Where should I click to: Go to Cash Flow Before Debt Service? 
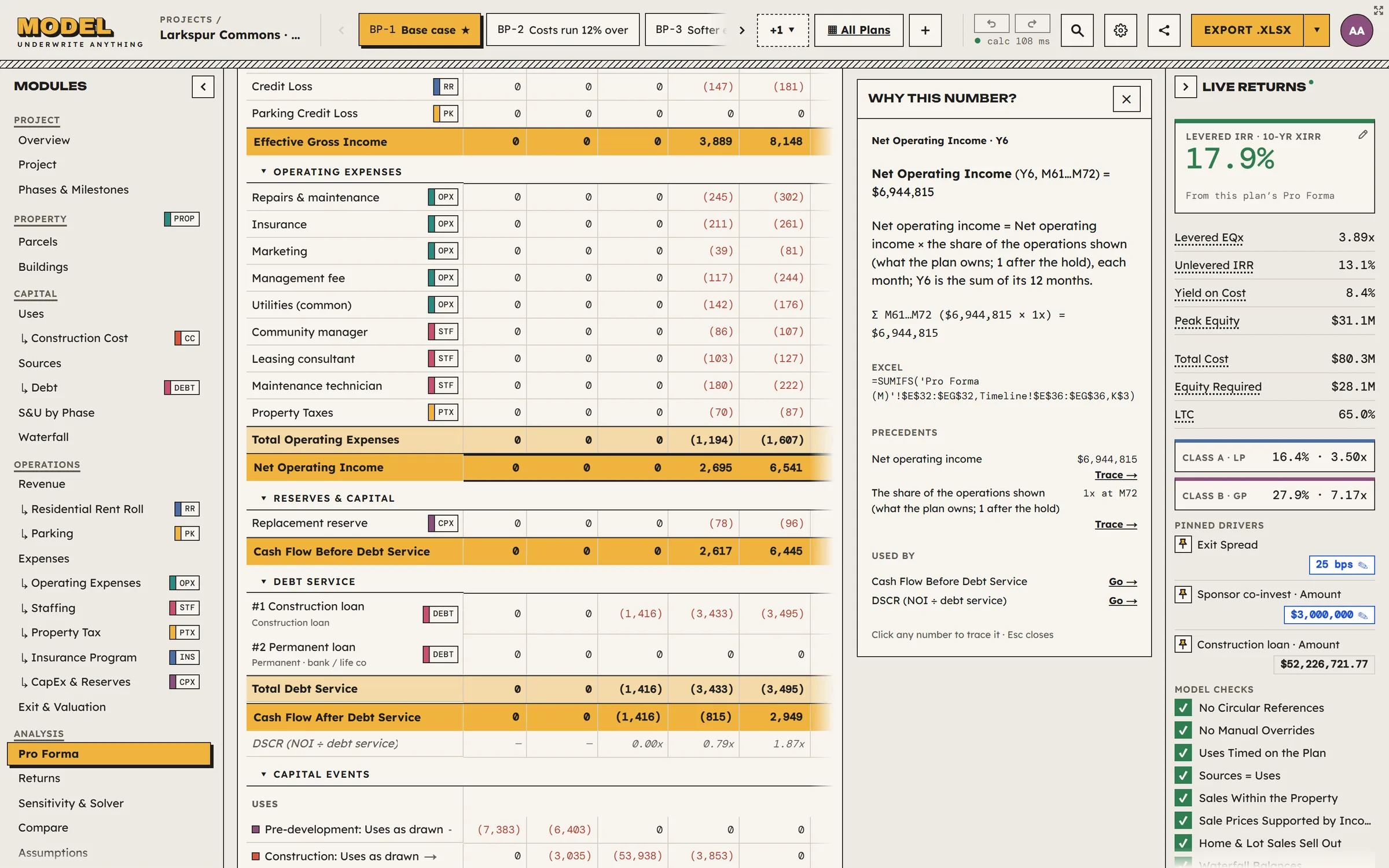[x=1123, y=582]
